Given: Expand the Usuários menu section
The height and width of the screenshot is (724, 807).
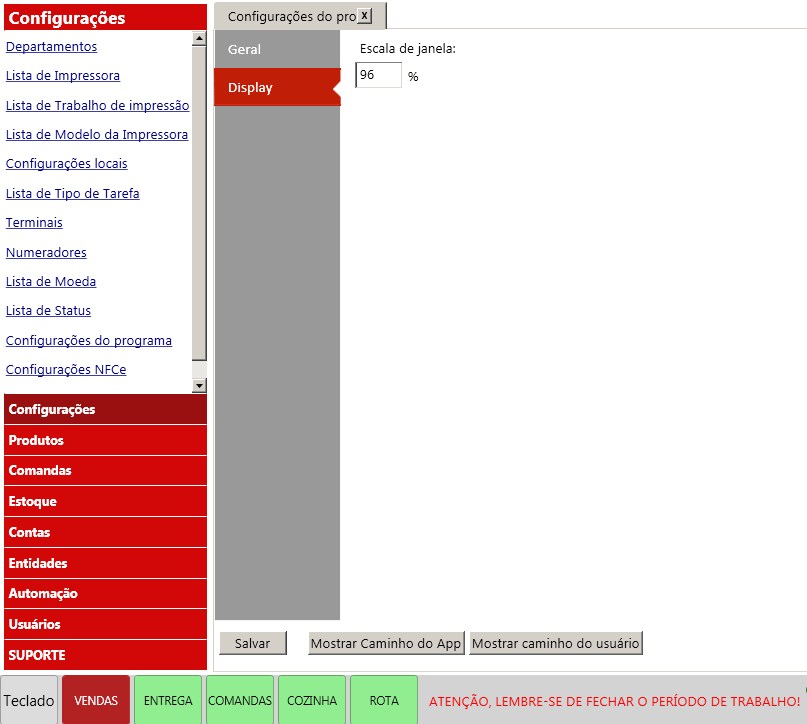Looking at the screenshot, I should pos(106,625).
